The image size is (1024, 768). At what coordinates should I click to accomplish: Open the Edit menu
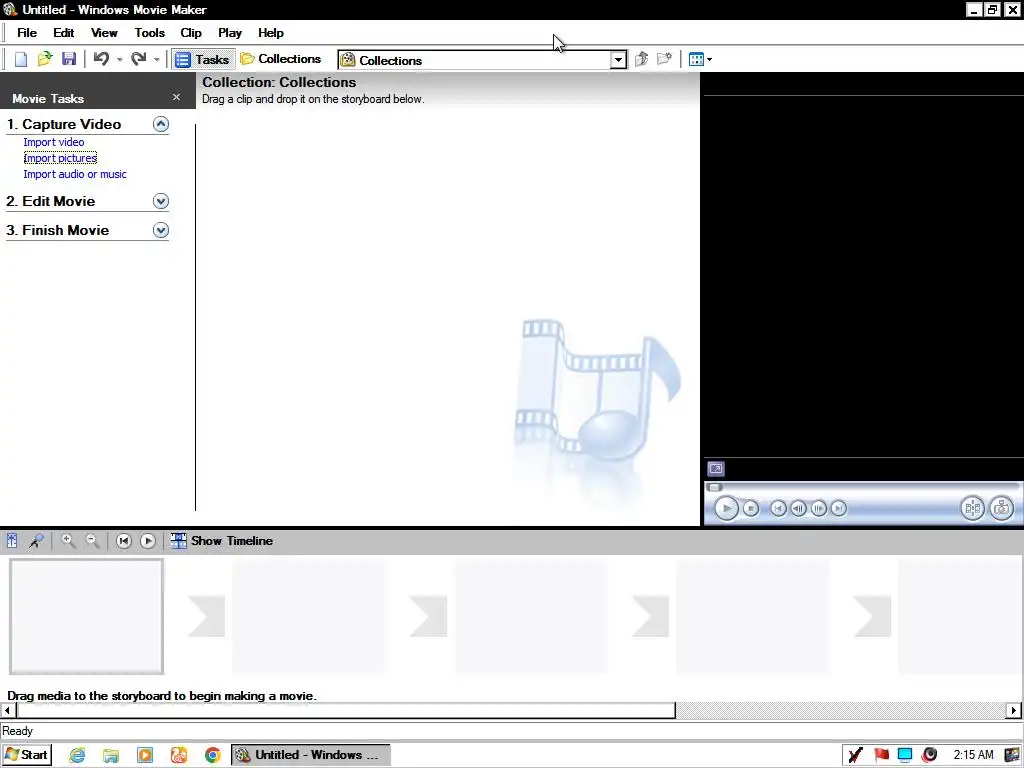coord(63,33)
